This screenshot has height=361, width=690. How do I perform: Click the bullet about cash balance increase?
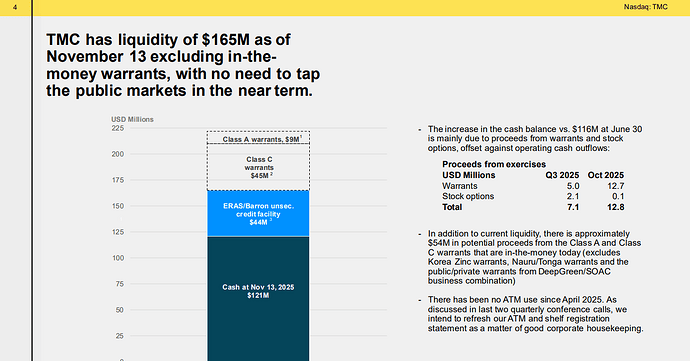click(x=535, y=139)
